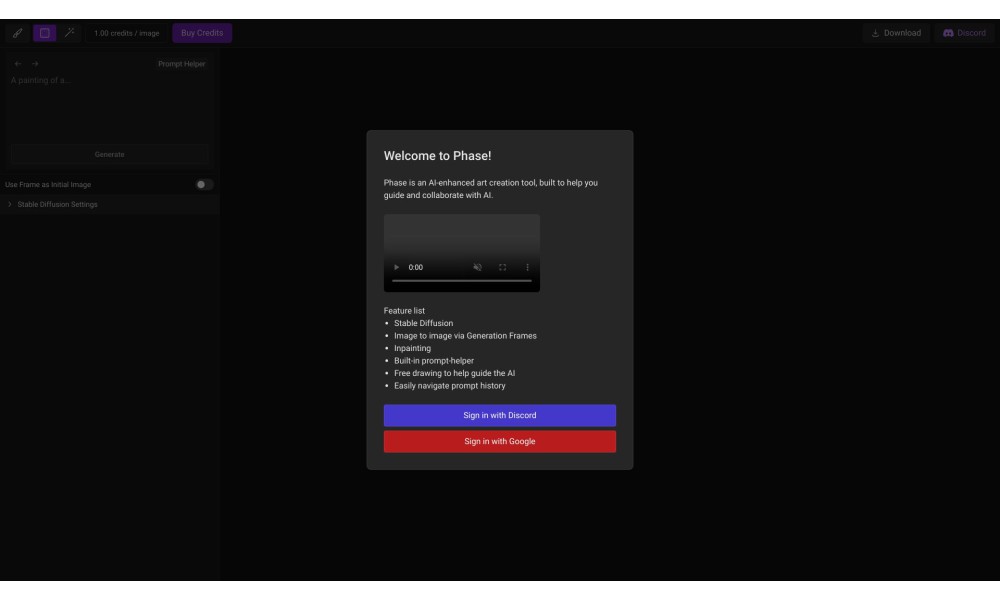Click the '1.00 credits / image' label
Screen dimensions: 1000x600
click(x=126, y=33)
